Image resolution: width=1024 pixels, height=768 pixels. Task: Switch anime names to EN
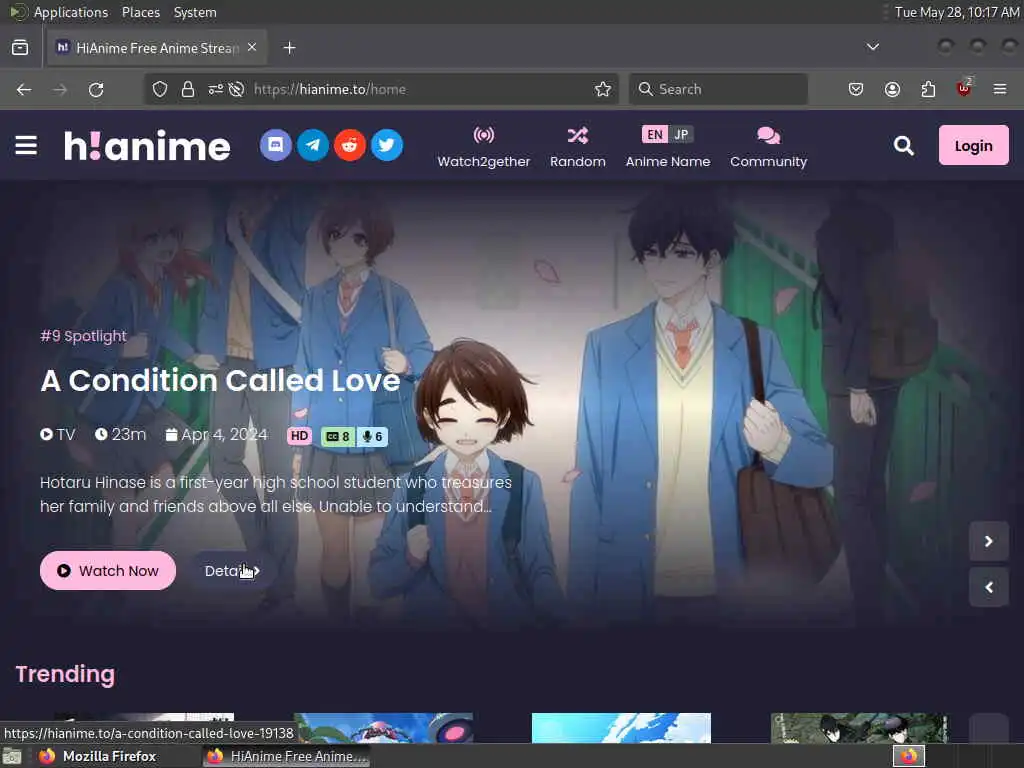click(654, 135)
